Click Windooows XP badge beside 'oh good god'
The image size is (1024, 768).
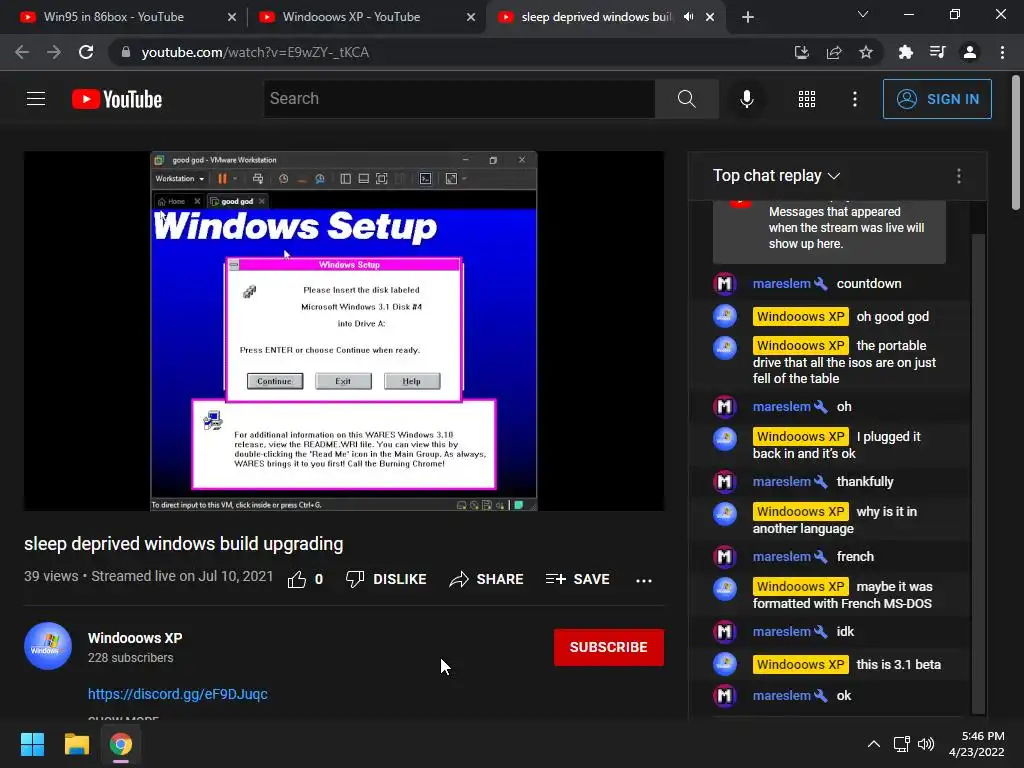point(800,317)
